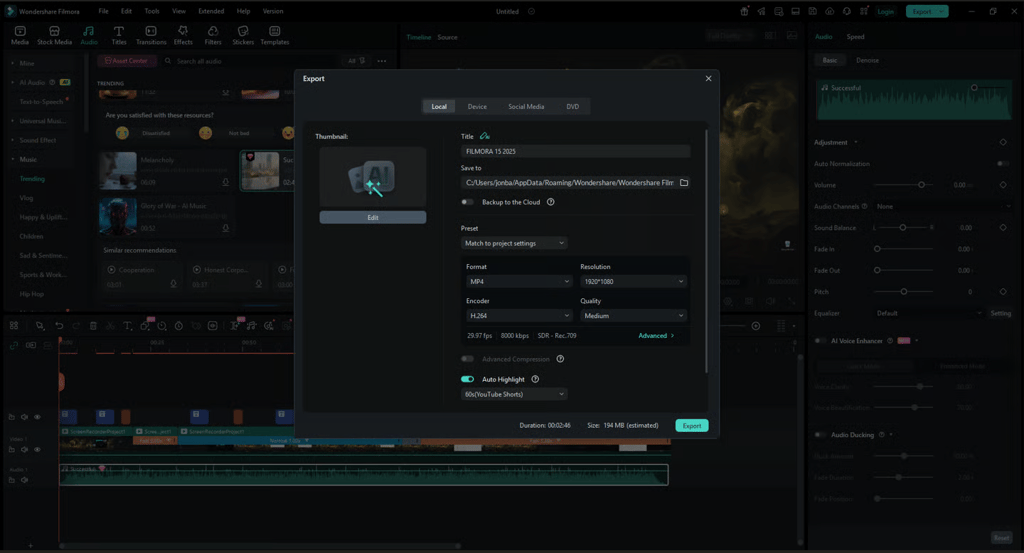
Task: Close the Export dialog
Action: pyautogui.click(x=708, y=78)
